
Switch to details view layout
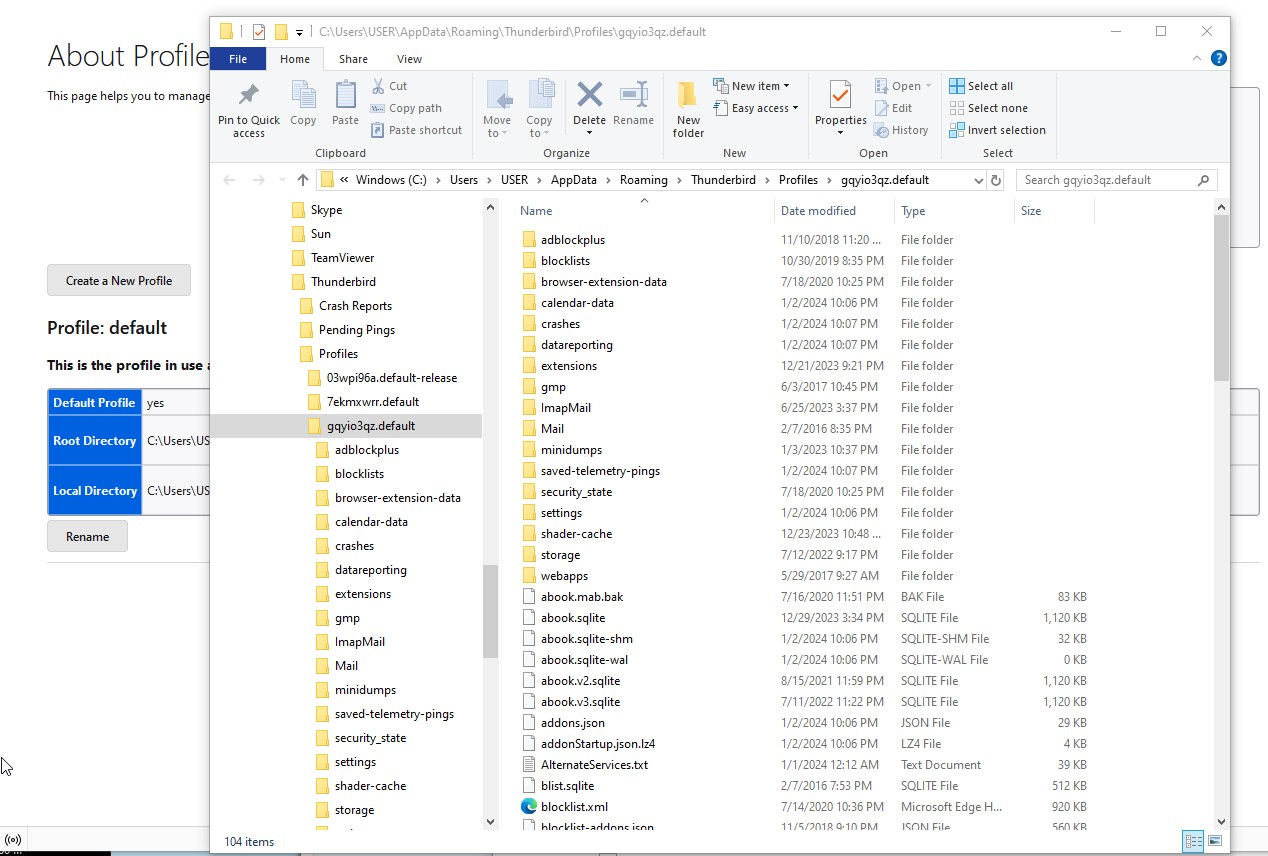[1193, 841]
